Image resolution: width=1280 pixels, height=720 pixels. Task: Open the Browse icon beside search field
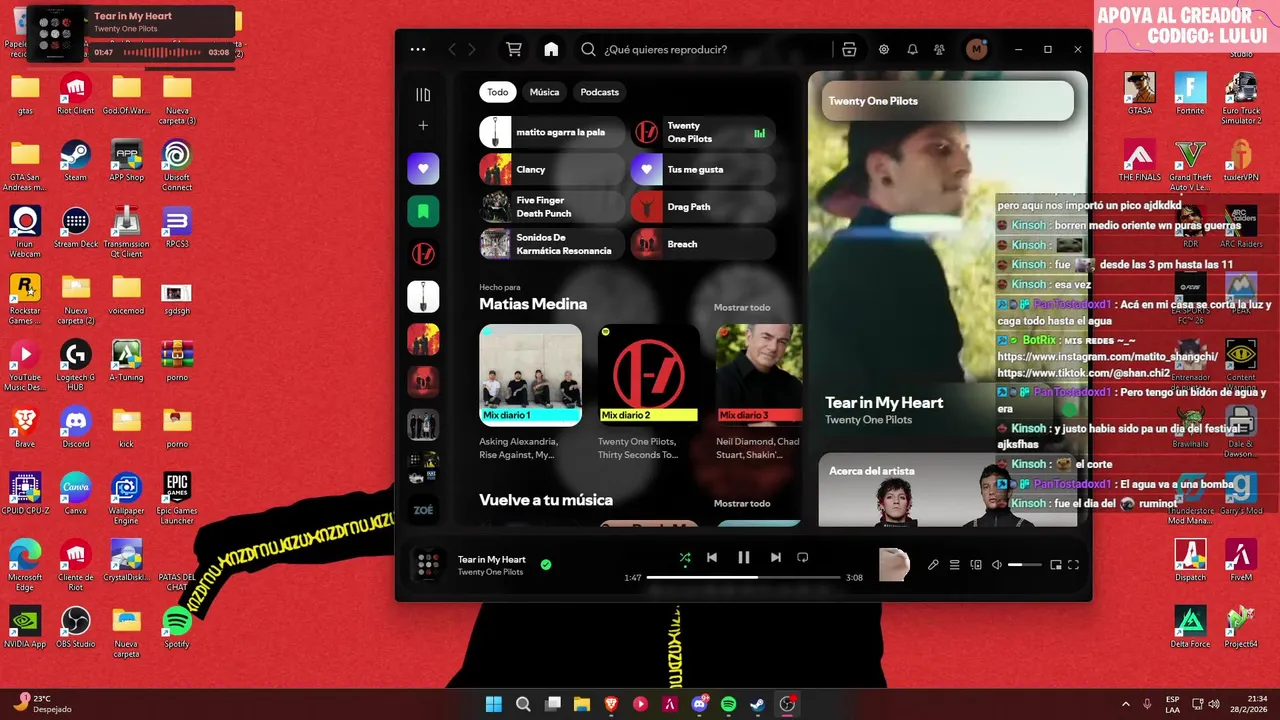[849, 49]
